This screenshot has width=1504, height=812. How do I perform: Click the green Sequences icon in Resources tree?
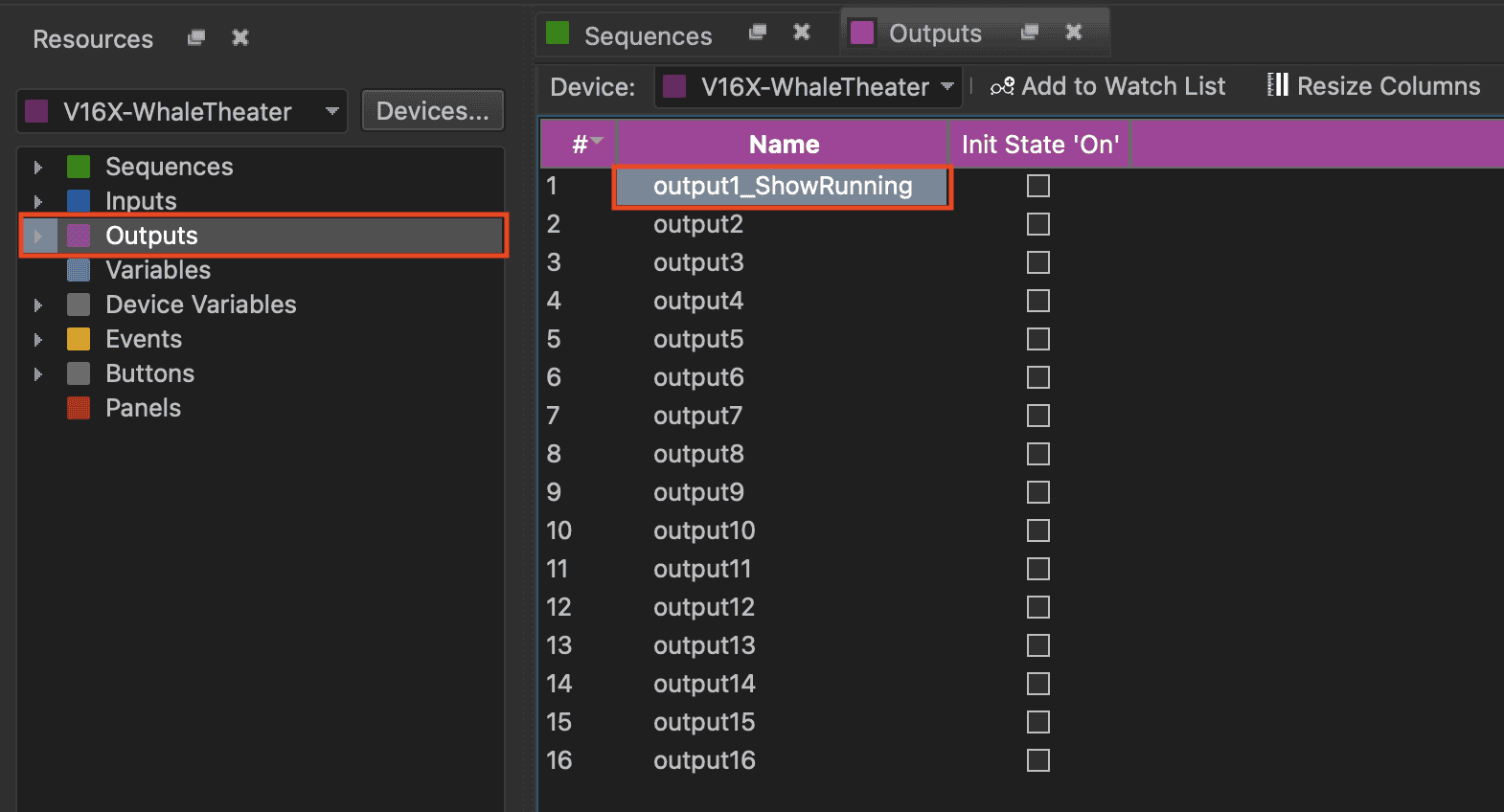click(79, 167)
